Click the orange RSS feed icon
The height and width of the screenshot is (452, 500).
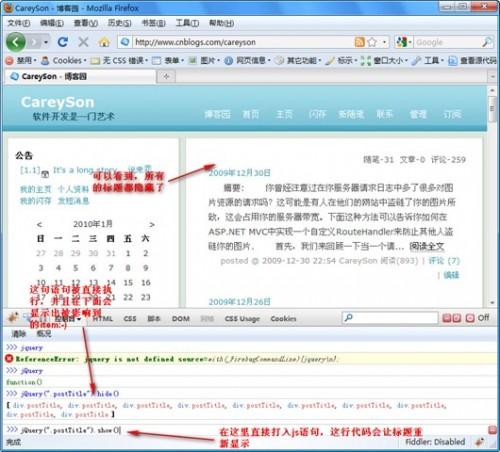(x=360, y=42)
